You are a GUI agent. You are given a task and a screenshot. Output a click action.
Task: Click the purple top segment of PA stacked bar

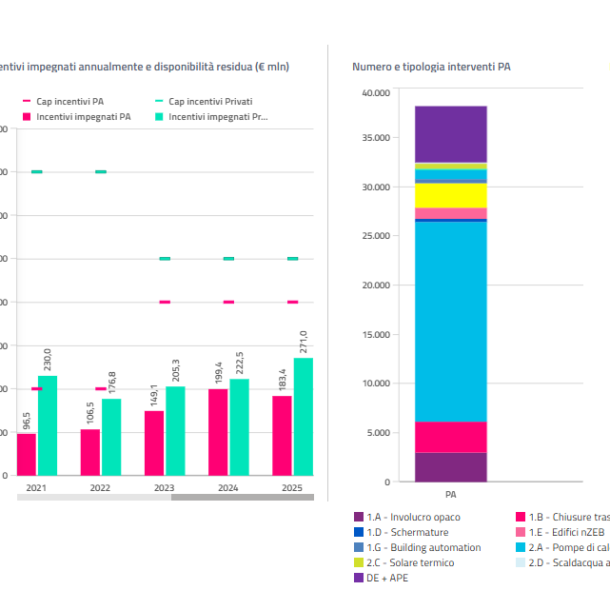click(450, 134)
